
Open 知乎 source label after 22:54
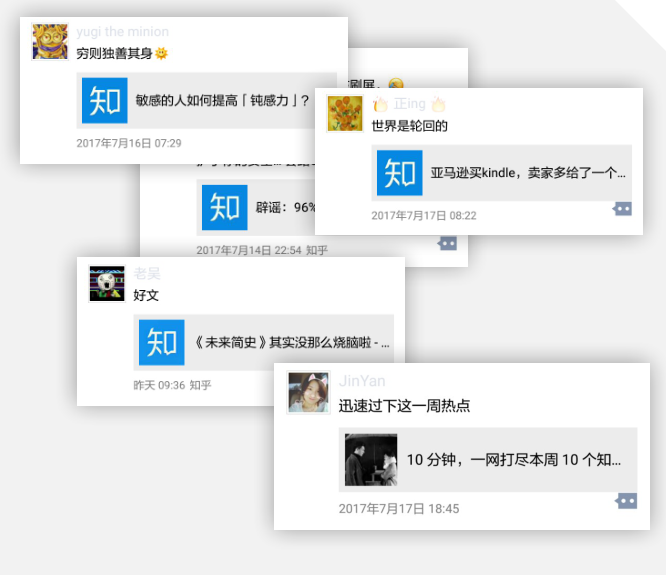click(x=317, y=250)
